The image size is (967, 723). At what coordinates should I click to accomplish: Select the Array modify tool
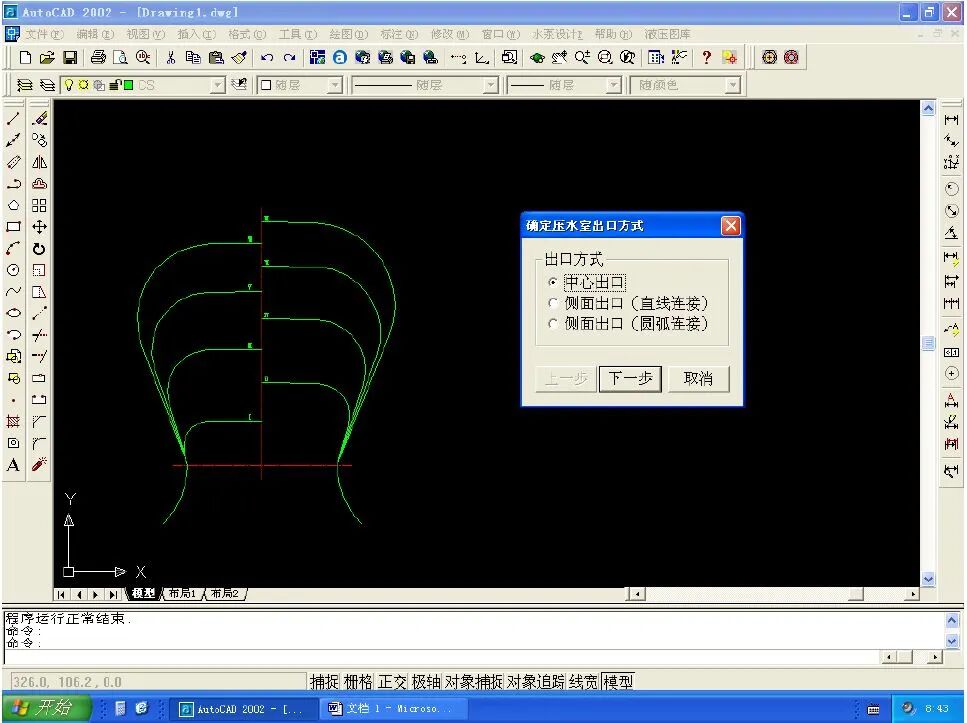coord(39,205)
